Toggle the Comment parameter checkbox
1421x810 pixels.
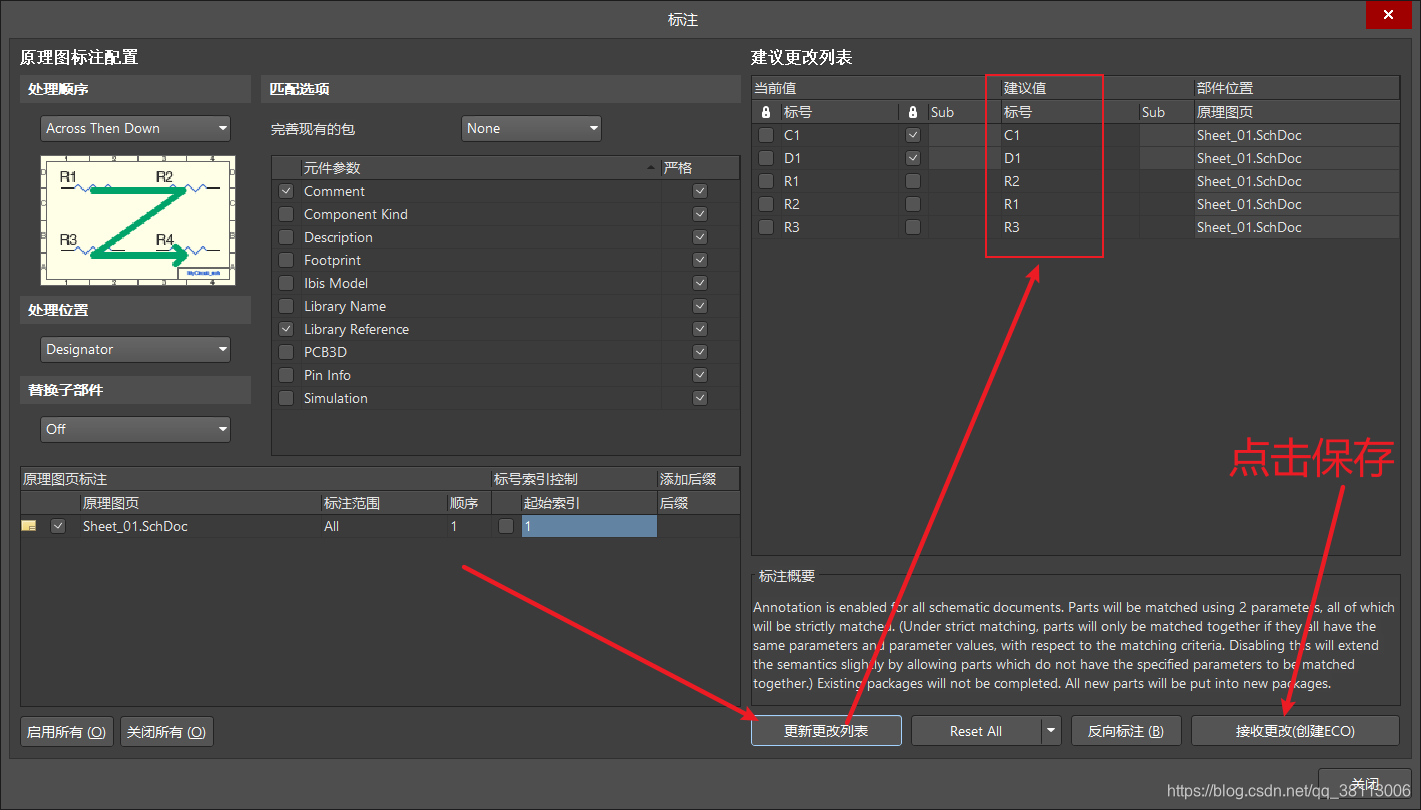tap(287, 191)
